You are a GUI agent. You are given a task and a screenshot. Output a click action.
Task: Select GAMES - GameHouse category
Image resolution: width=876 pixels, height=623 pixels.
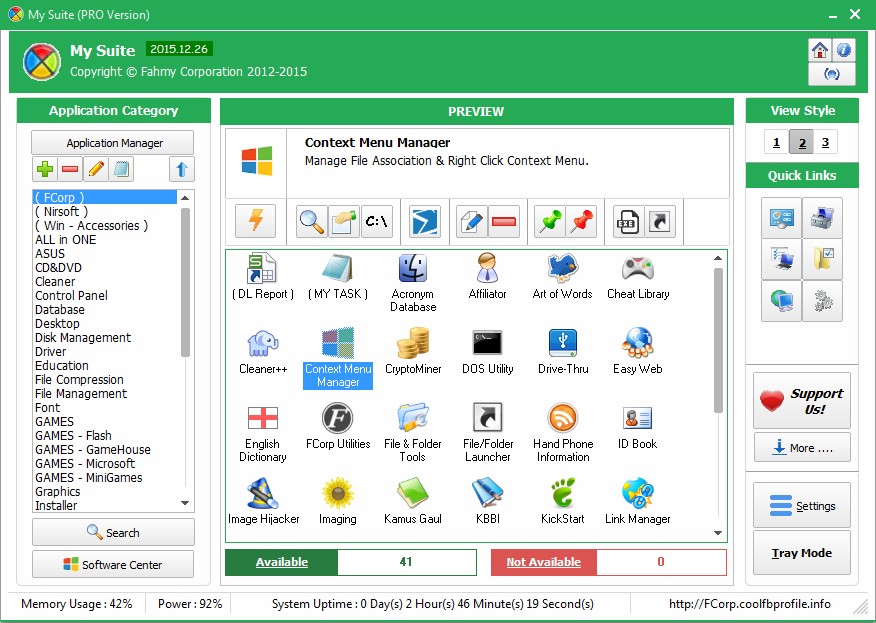[x=105, y=449]
